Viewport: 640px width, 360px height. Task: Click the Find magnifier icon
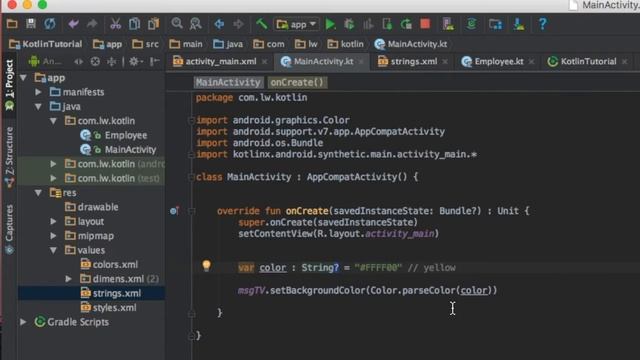pyautogui.click(x=177, y=24)
